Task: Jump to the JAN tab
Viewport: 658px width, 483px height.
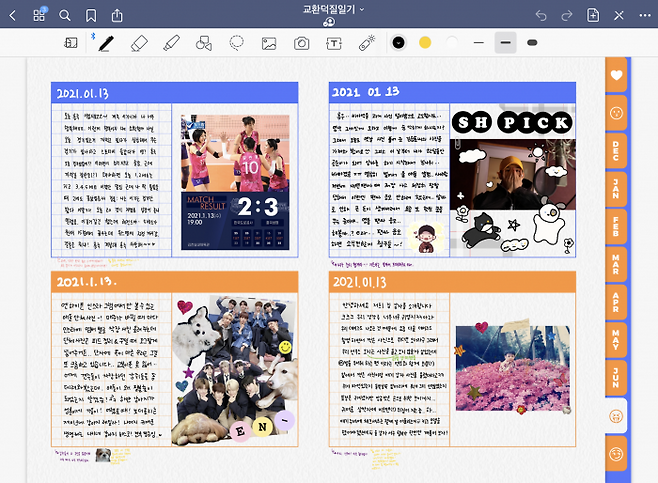Action: pyautogui.click(x=616, y=186)
